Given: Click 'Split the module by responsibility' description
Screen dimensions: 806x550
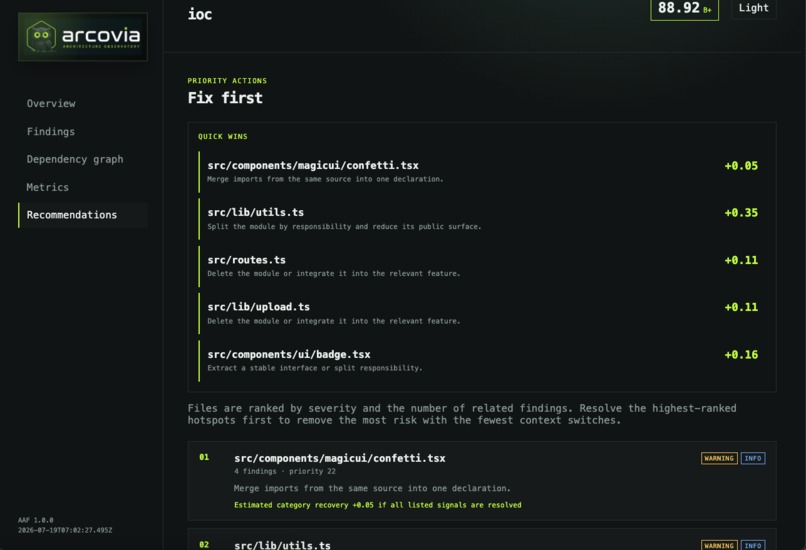Looking at the screenshot, I should (x=344, y=227).
